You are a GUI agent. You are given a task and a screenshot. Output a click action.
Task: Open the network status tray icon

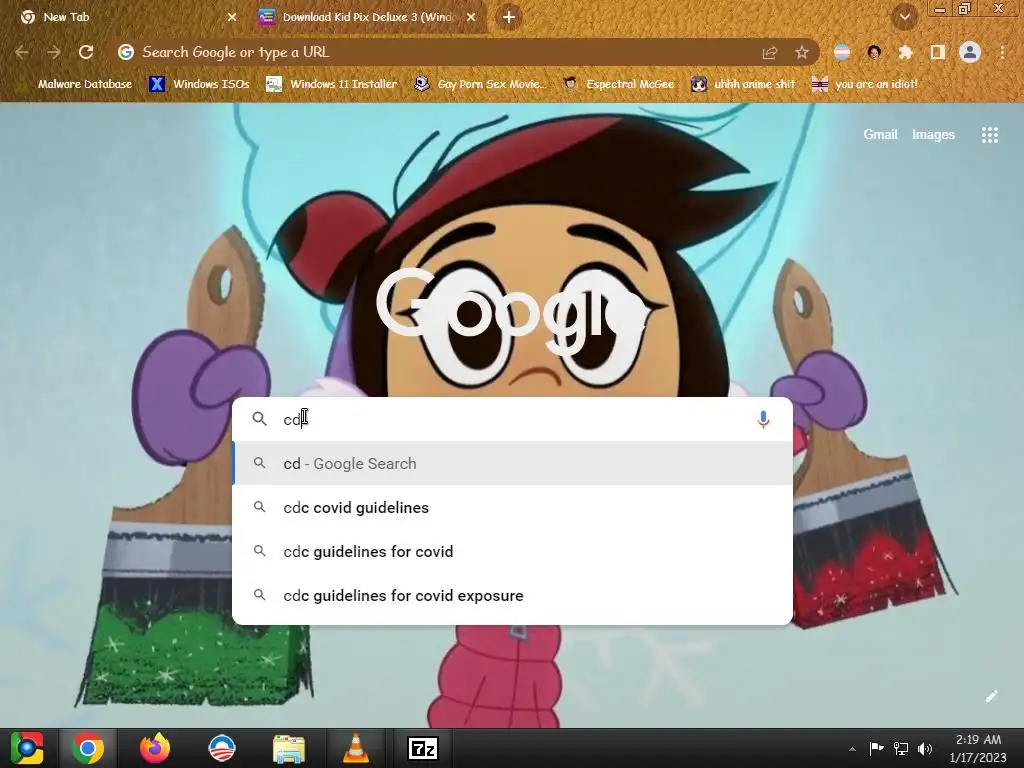pyautogui.click(x=901, y=748)
